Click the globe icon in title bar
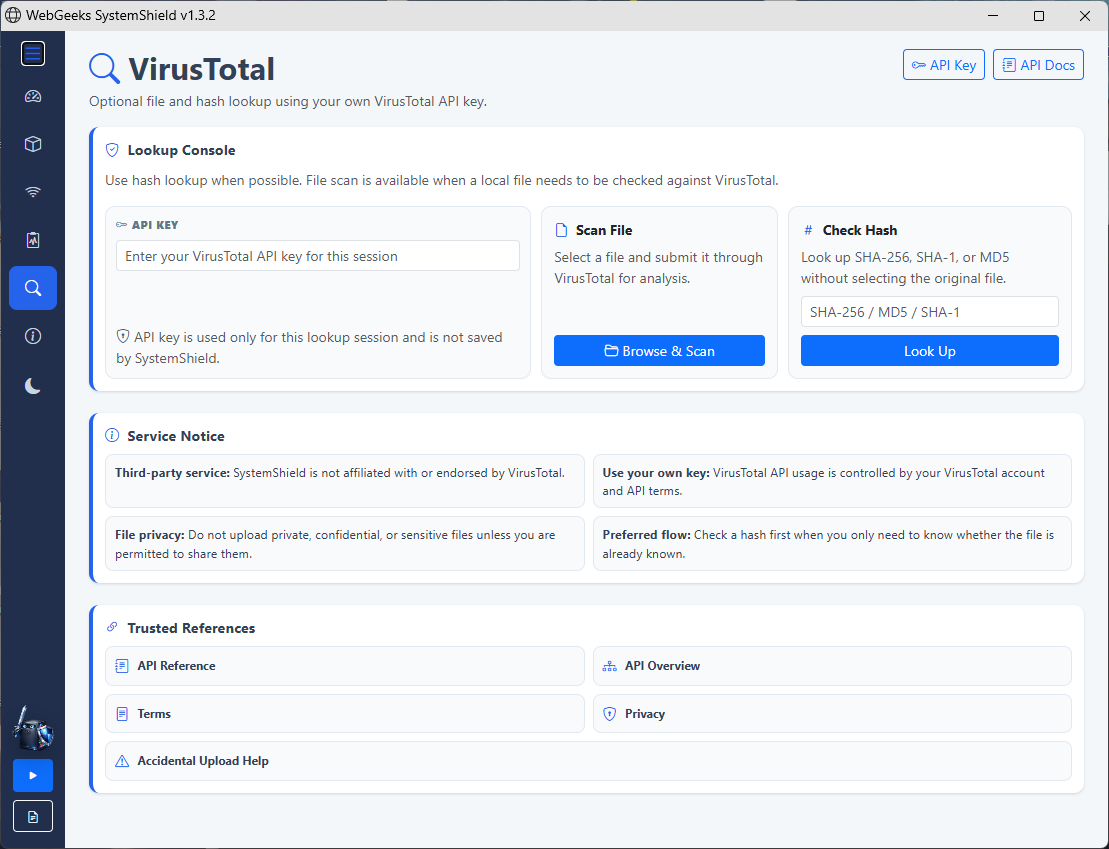Image resolution: width=1109 pixels, height=849 pixels. [x=13, y=16]
